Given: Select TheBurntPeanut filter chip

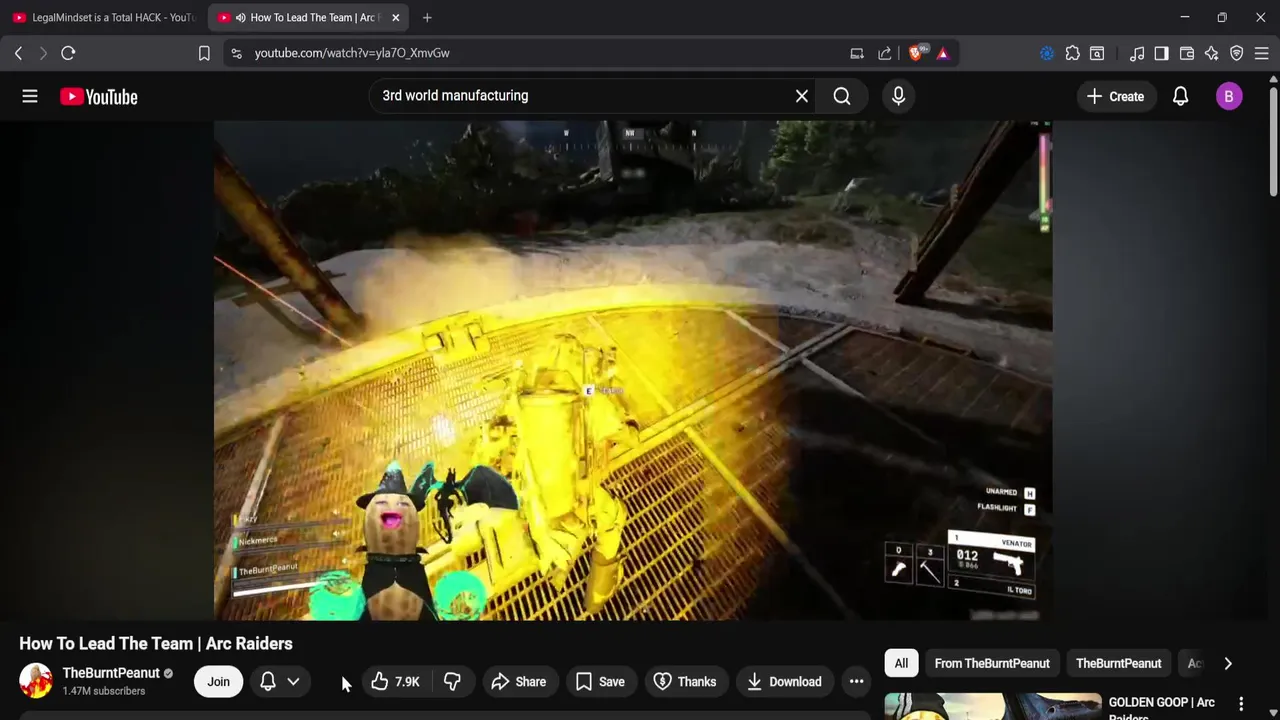Looking at the screenshot, I should click(1118, 663).
